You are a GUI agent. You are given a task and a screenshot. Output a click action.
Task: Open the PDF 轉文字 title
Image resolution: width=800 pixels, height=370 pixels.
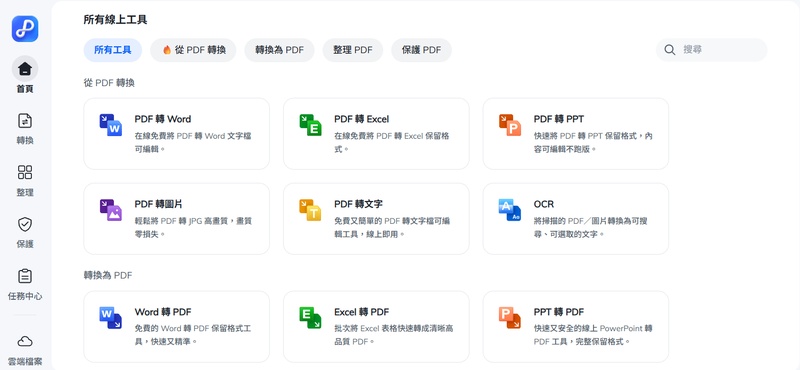359,204
